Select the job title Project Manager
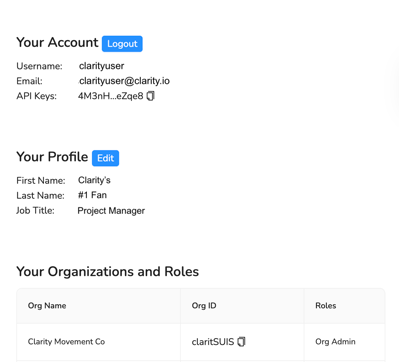 coord(111,211)
